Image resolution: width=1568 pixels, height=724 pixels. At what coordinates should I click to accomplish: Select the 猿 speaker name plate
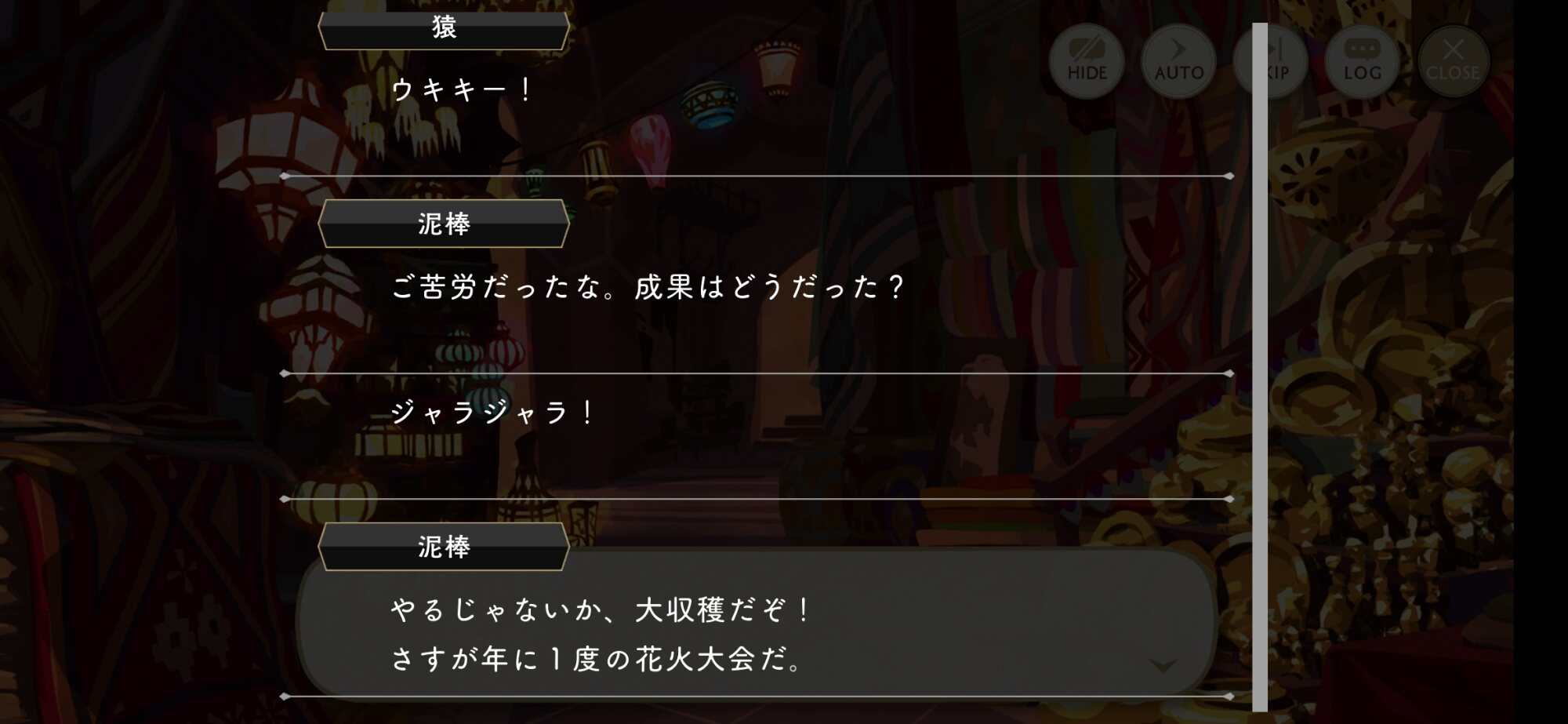tap(444, 28)
